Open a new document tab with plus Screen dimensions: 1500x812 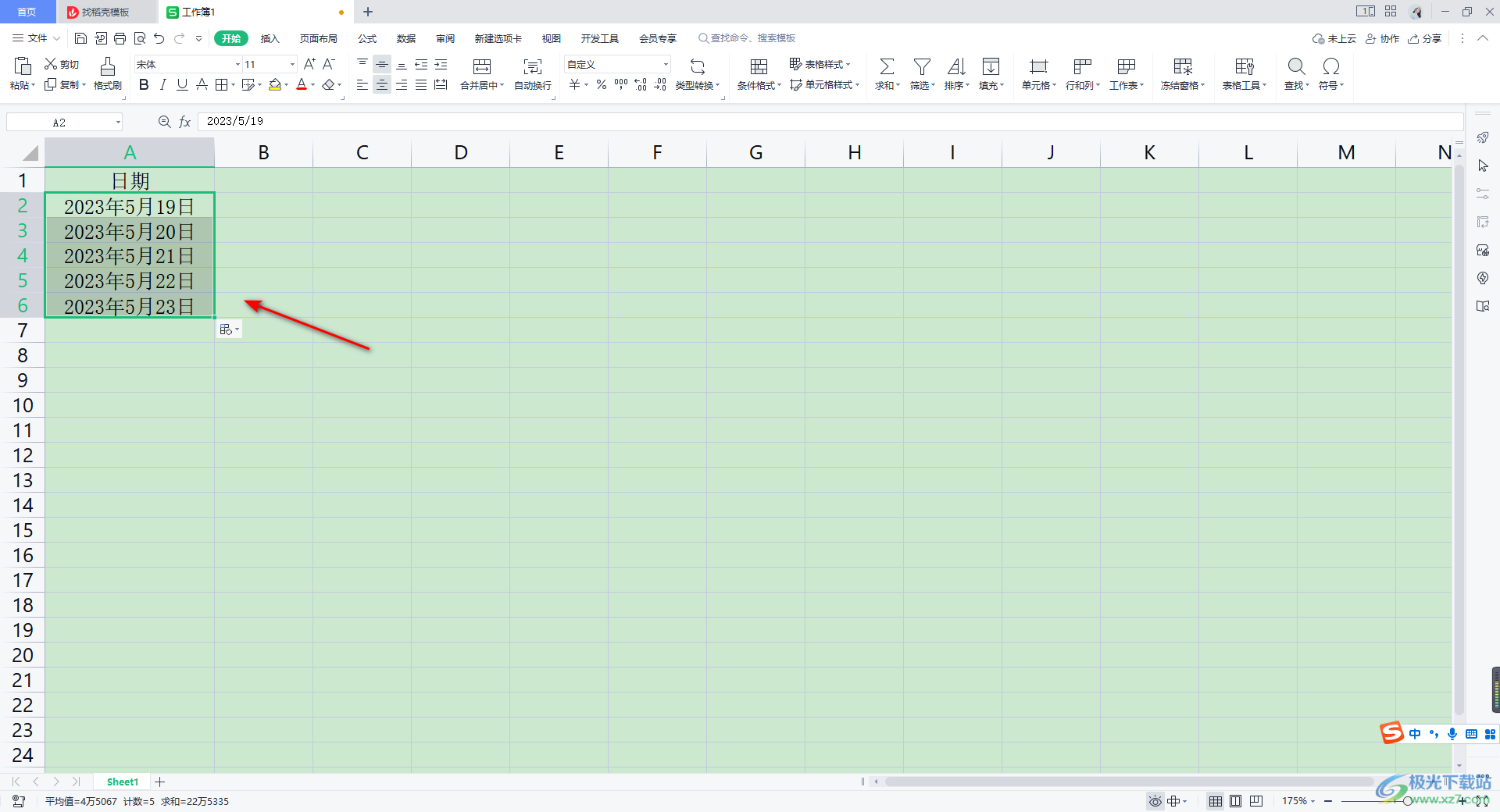coord(368,12)
